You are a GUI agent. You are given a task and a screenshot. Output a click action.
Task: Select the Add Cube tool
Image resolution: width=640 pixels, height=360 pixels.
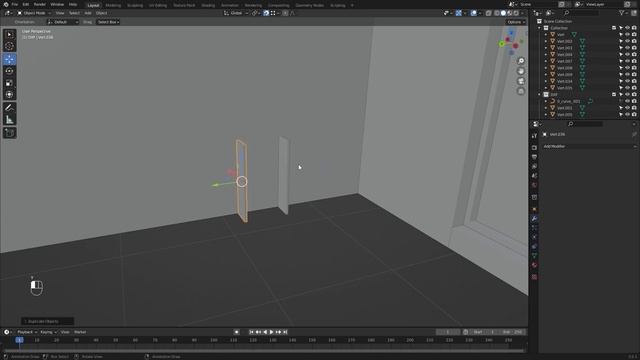point(9,133)
